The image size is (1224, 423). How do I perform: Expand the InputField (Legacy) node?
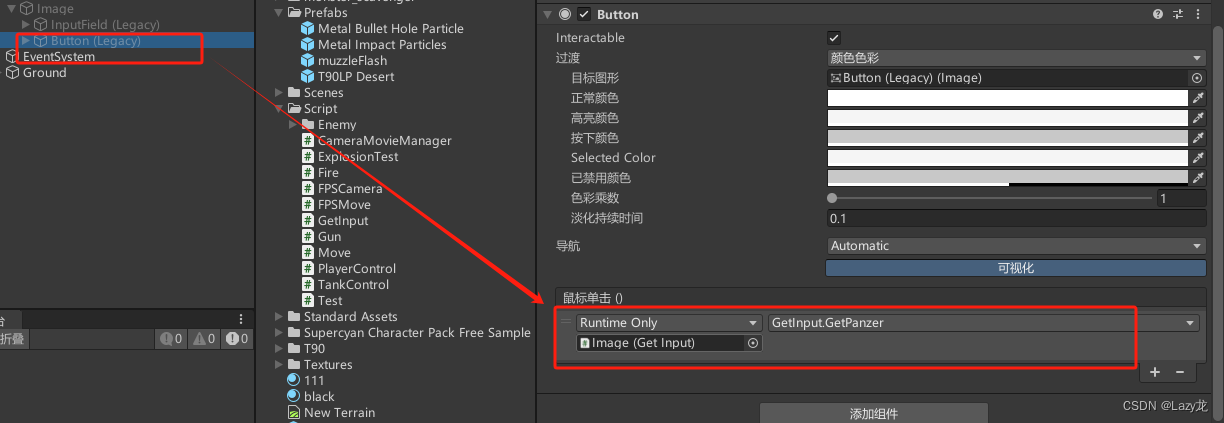pyautogui.click(x=26, y=24)
